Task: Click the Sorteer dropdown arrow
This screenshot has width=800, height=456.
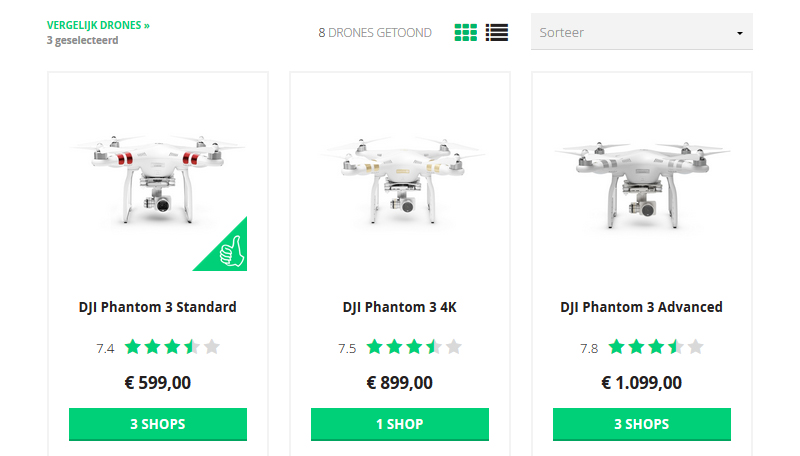Action: pos(739,33)
